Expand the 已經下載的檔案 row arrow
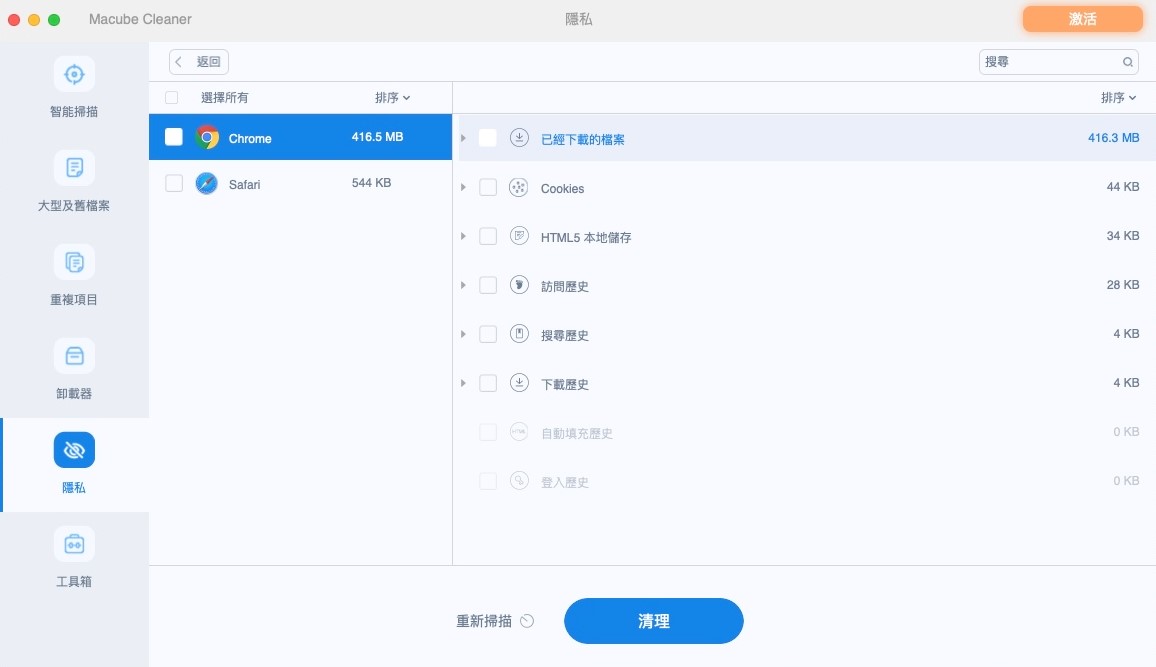The width and height of the screenshot is (1156, 667). (463, 138)
